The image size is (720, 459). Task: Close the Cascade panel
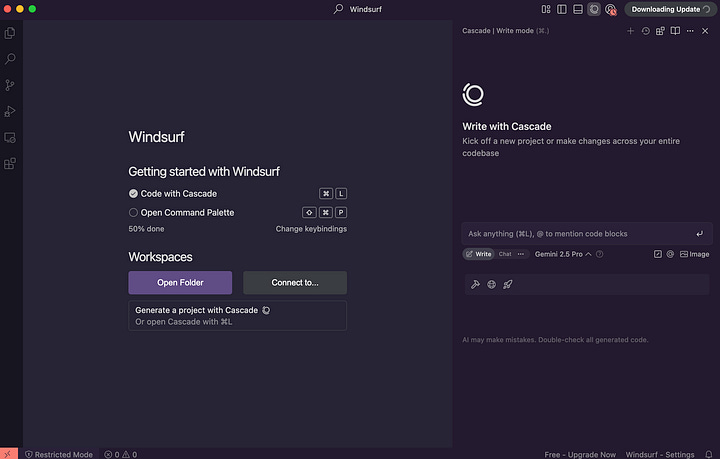tap(705, 31)
